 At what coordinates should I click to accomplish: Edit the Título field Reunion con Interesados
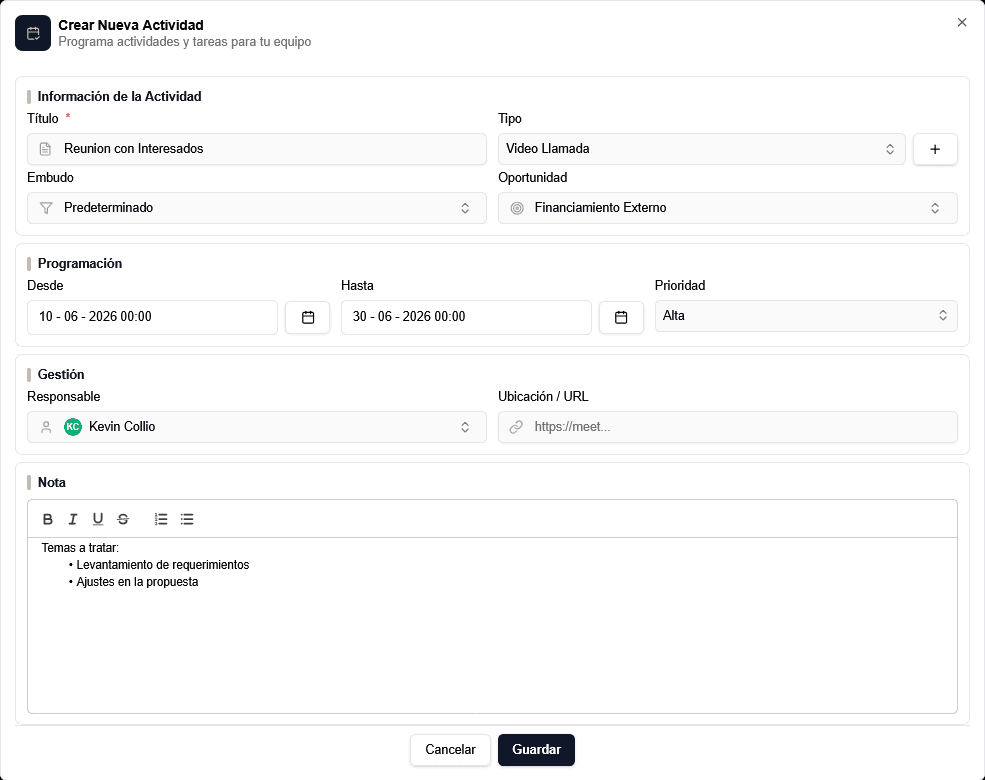[257, 149]
